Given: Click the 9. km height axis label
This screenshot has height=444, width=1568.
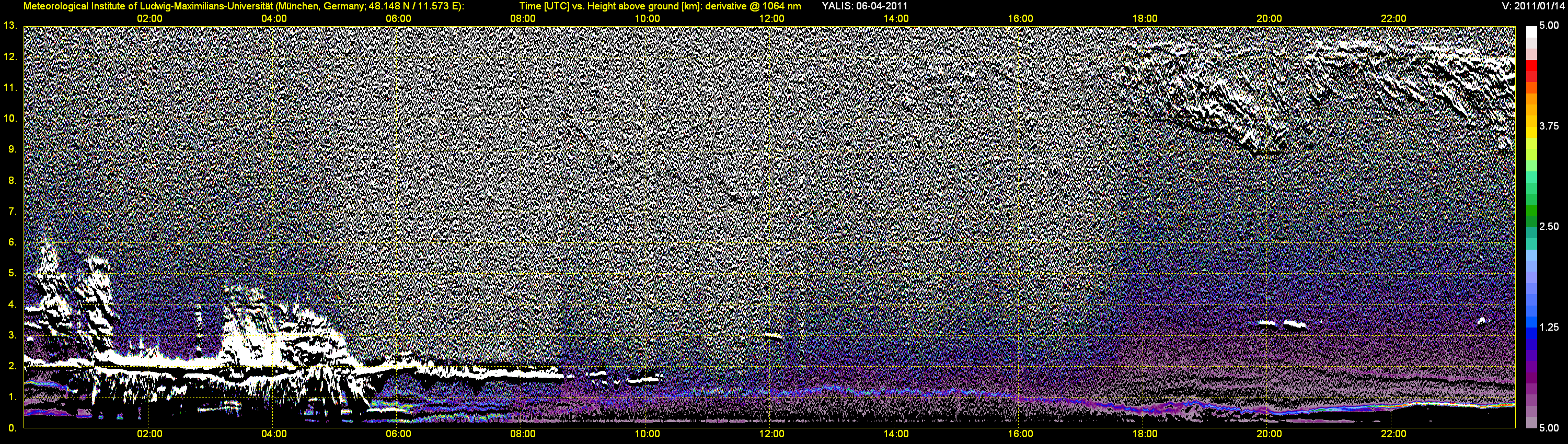Looking at the screenshot, I should pos(13,149).
